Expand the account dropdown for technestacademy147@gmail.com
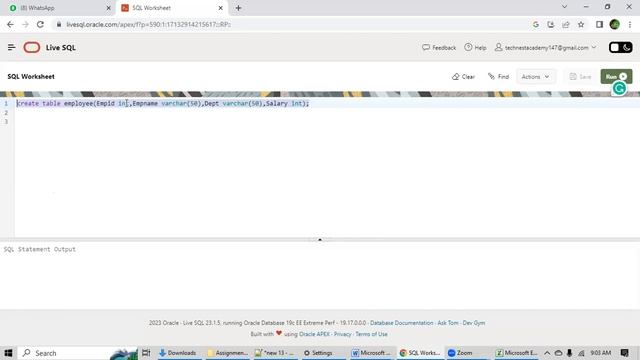640x360 pixels. [x=546, y=47]
